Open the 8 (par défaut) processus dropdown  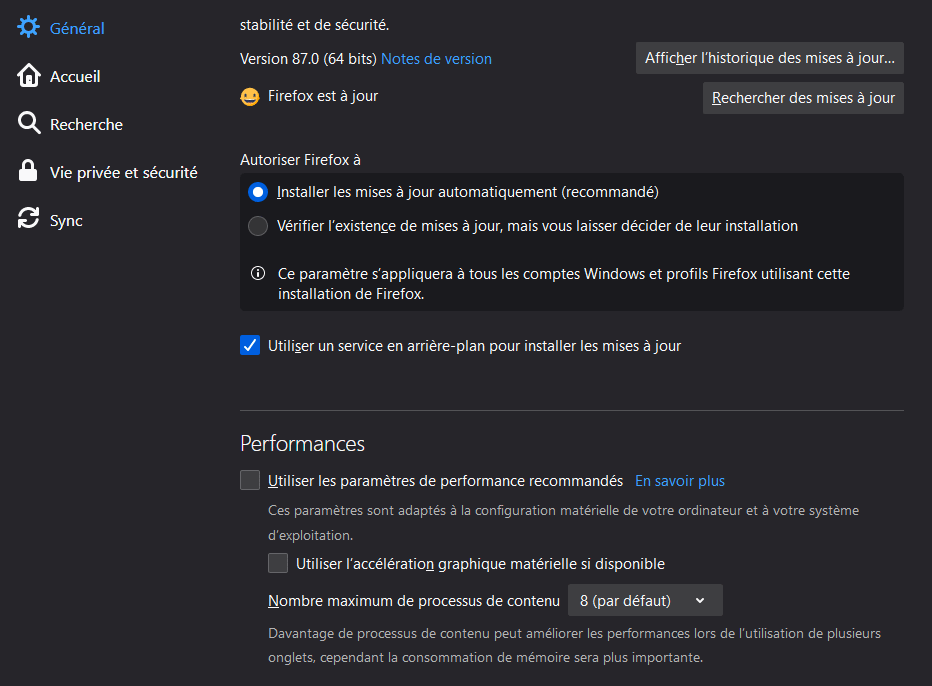644,601
